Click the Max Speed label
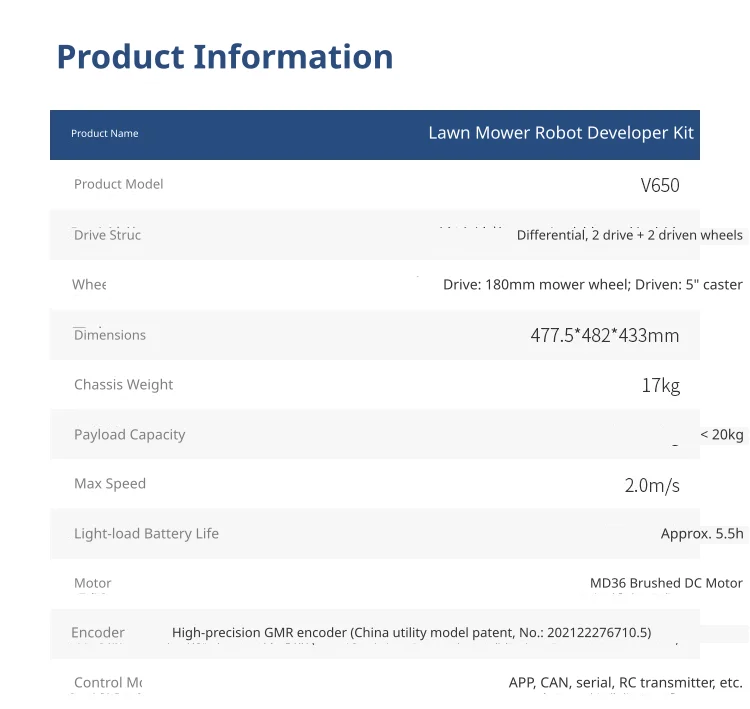 click(110, 484)
